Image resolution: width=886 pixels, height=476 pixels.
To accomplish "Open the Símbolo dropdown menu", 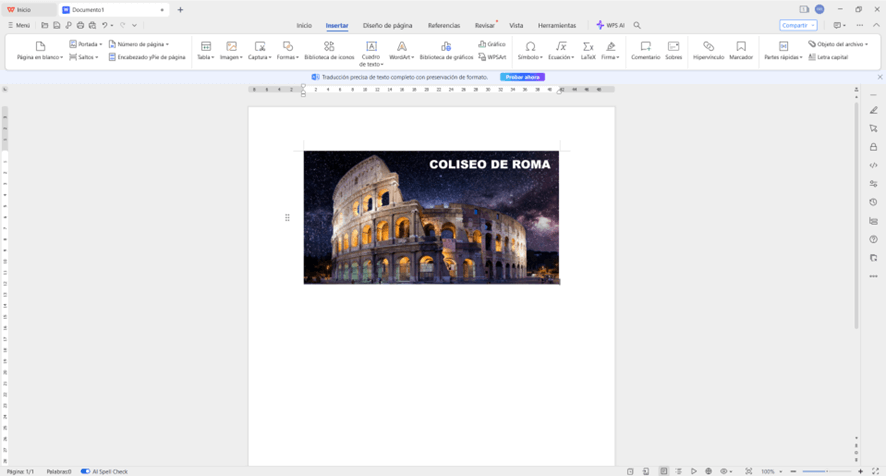I will (530, 57).
